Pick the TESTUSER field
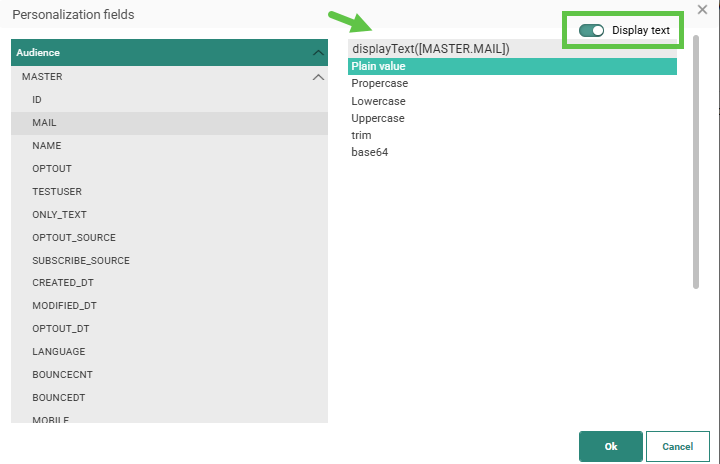The image size is (720, 464). (x=57, y=192)
